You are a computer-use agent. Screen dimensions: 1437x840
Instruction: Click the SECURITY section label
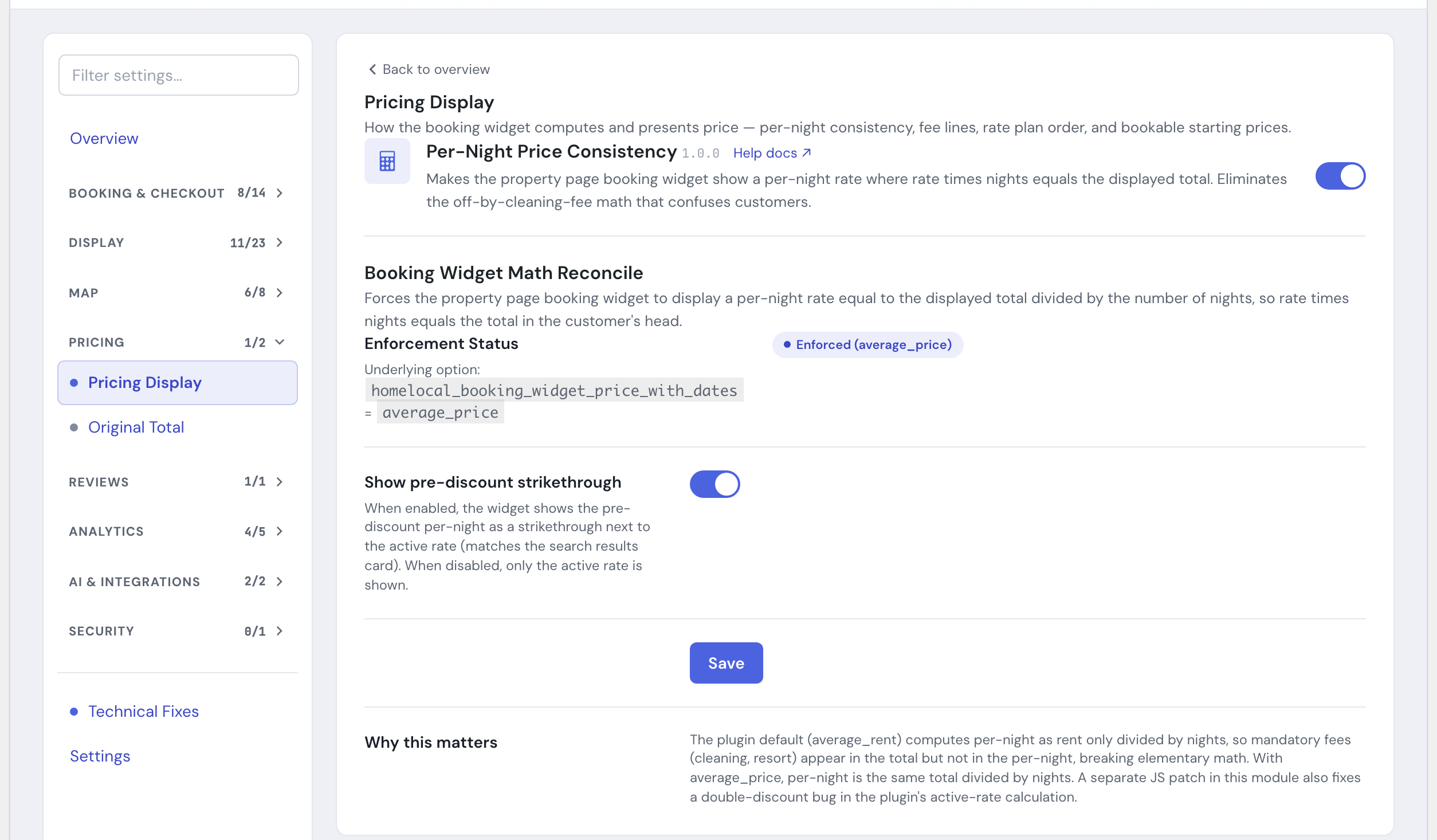(x=101, y=631)
